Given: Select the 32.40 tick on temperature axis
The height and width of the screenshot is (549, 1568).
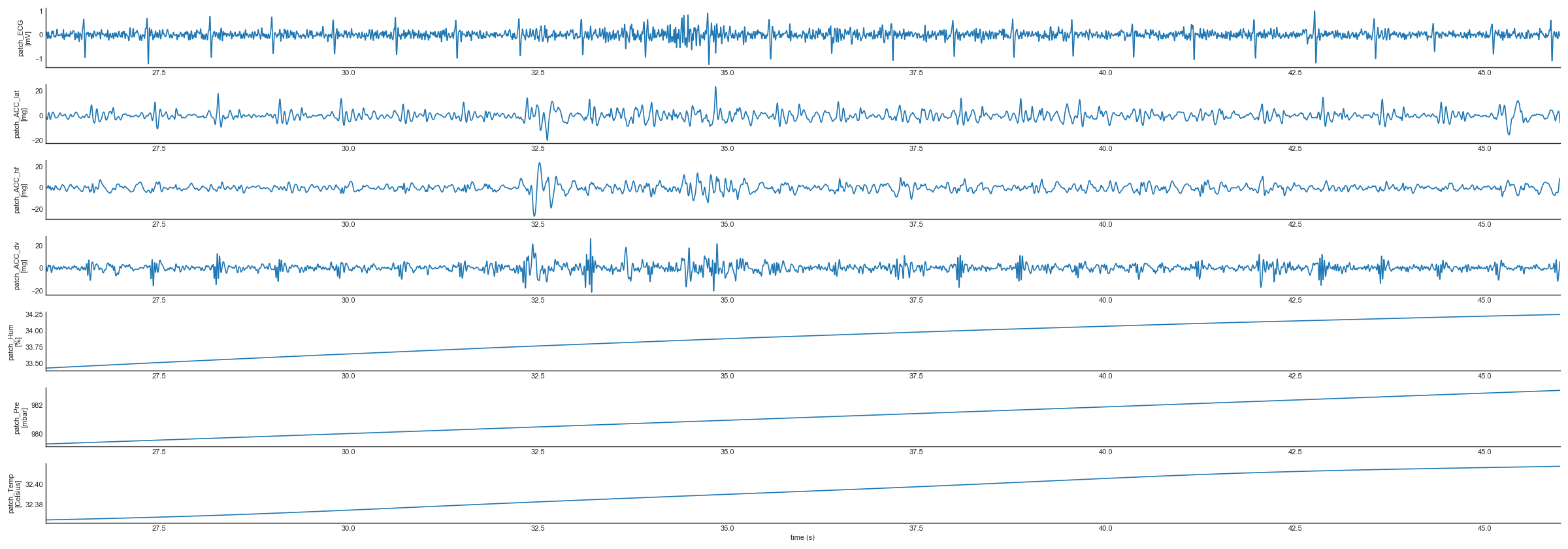Looking at the screenshot, I should pos(34,484).
